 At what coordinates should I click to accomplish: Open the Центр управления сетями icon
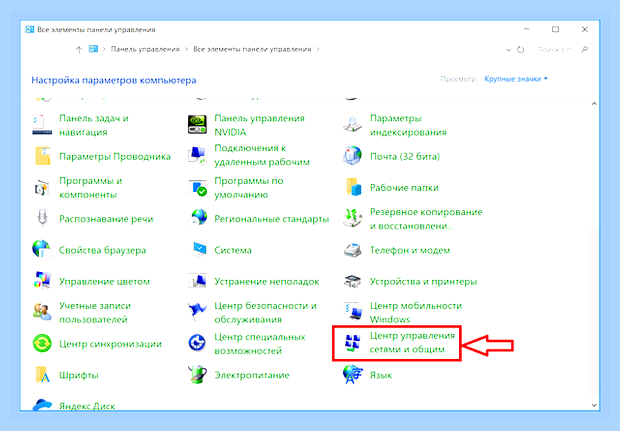pos(352,343)
